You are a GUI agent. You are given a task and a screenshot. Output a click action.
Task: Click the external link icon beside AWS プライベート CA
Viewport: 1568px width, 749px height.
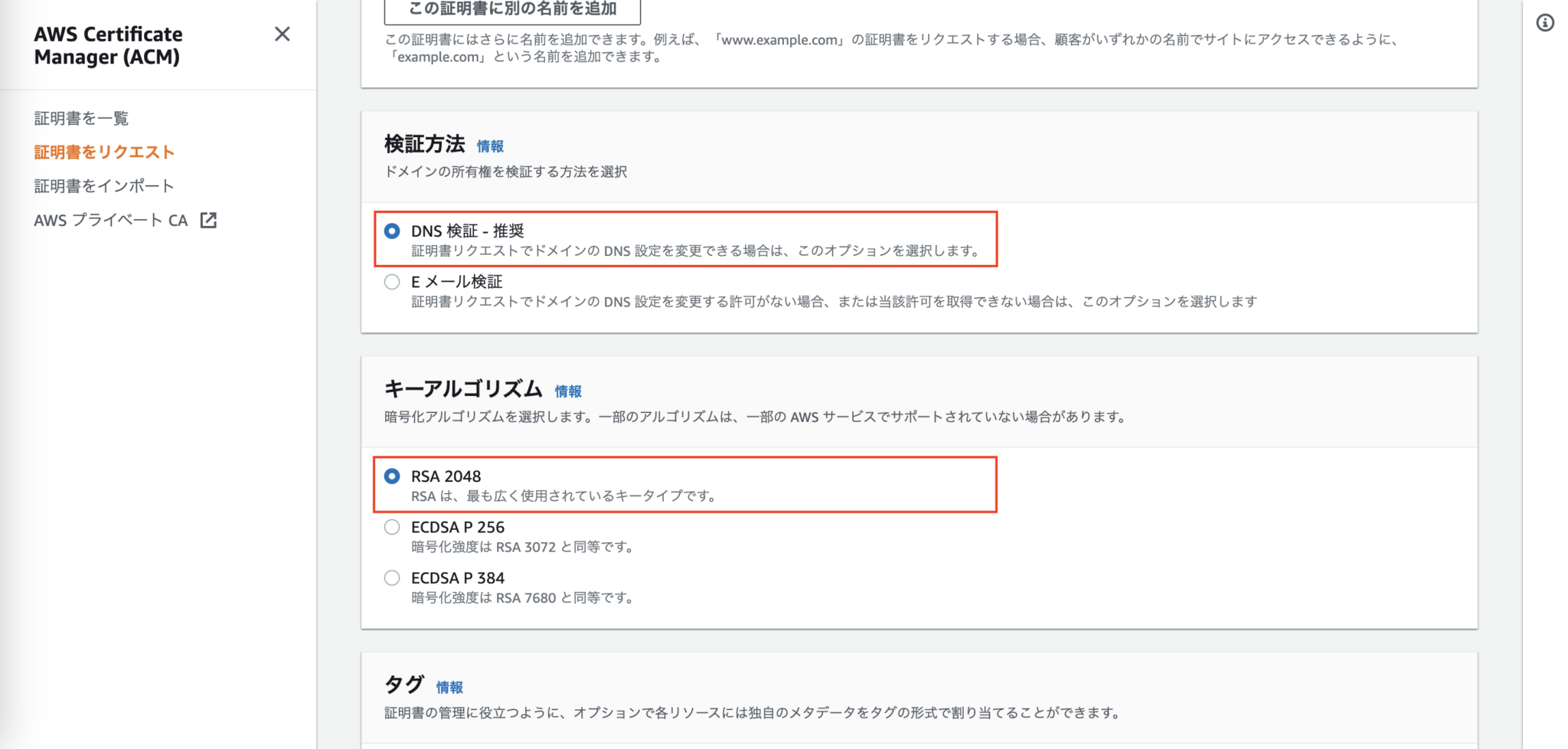pos(209,220)
